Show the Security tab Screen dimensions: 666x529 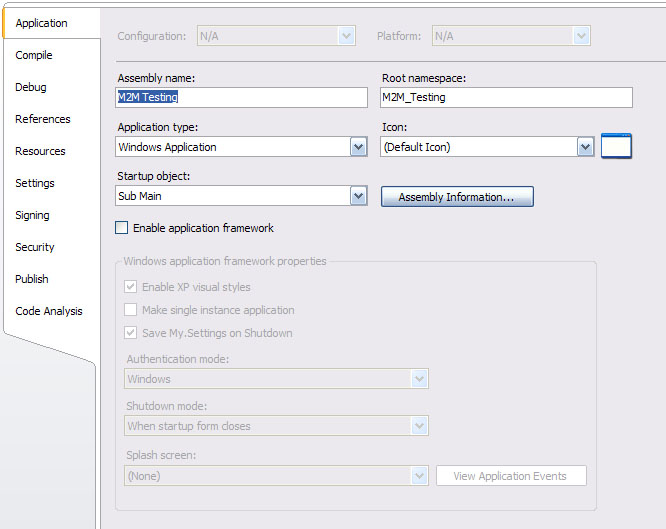pyautogui.click(x=35, y=247)
